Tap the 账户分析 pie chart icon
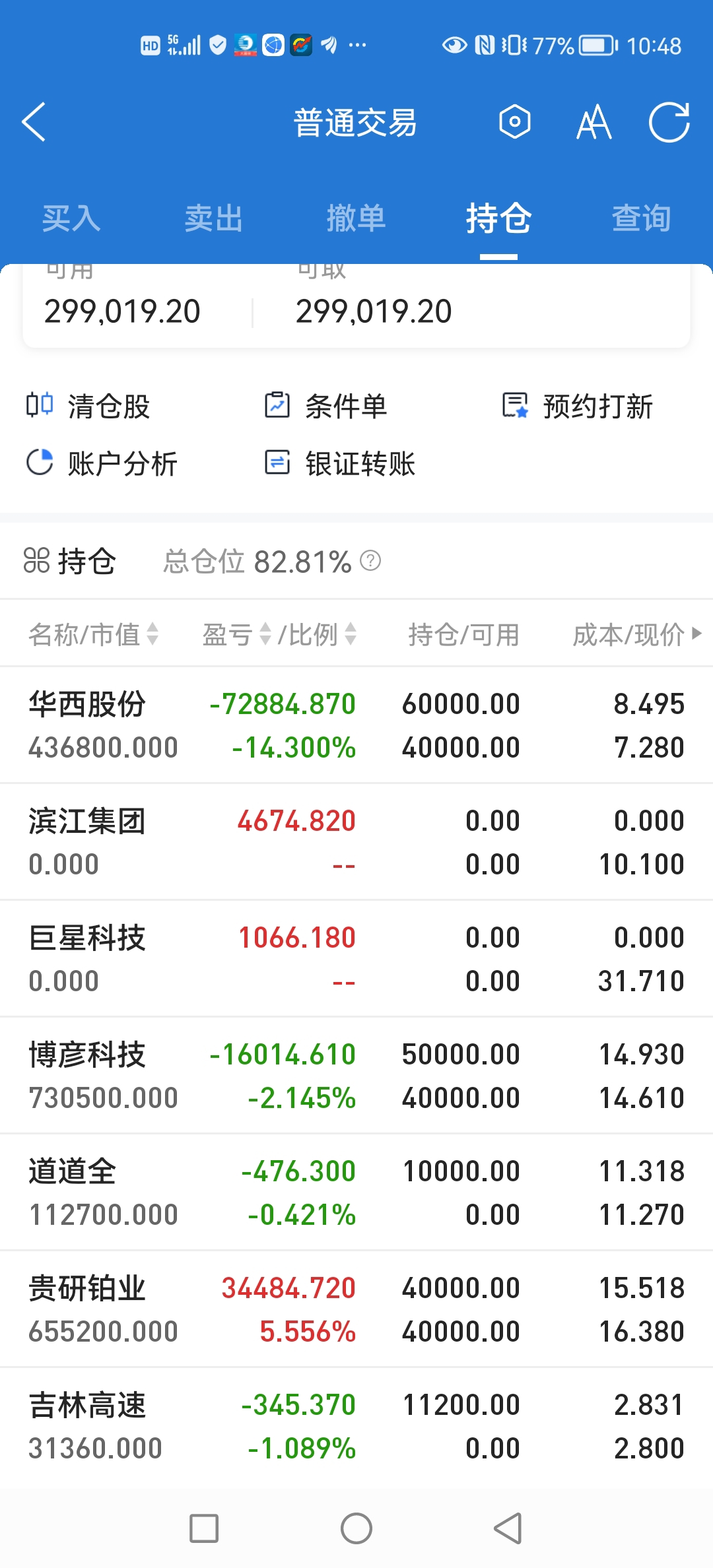Viewport: 713px width, 1568px height. [x=40, y=462]
